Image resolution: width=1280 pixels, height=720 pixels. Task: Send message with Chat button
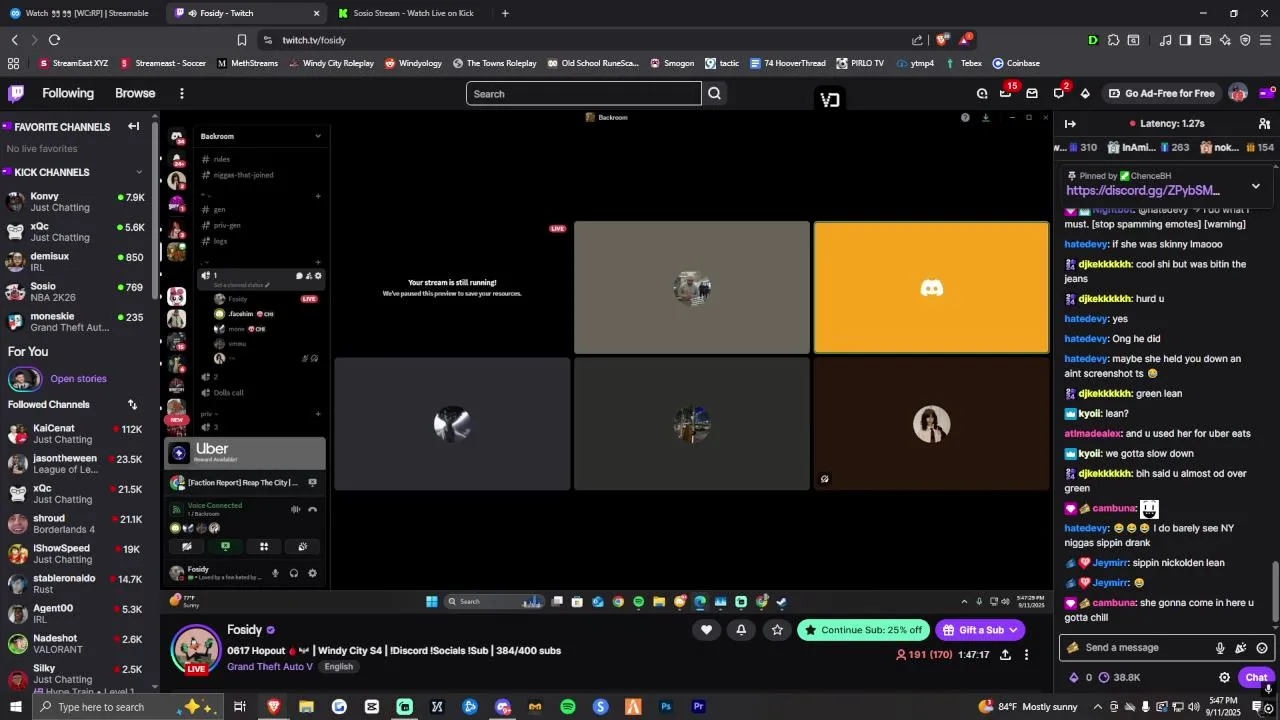(x=1256, y=677)
